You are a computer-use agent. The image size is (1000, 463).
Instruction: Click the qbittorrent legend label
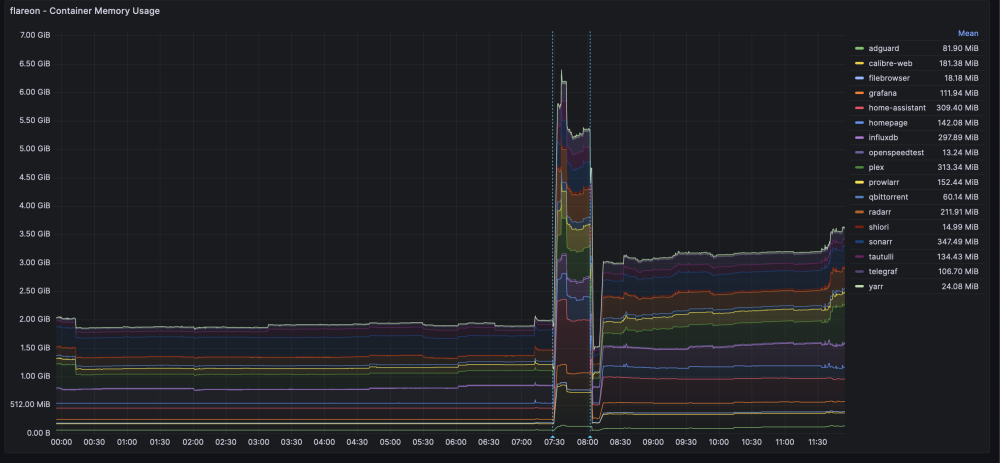click(x=888, y=197)
